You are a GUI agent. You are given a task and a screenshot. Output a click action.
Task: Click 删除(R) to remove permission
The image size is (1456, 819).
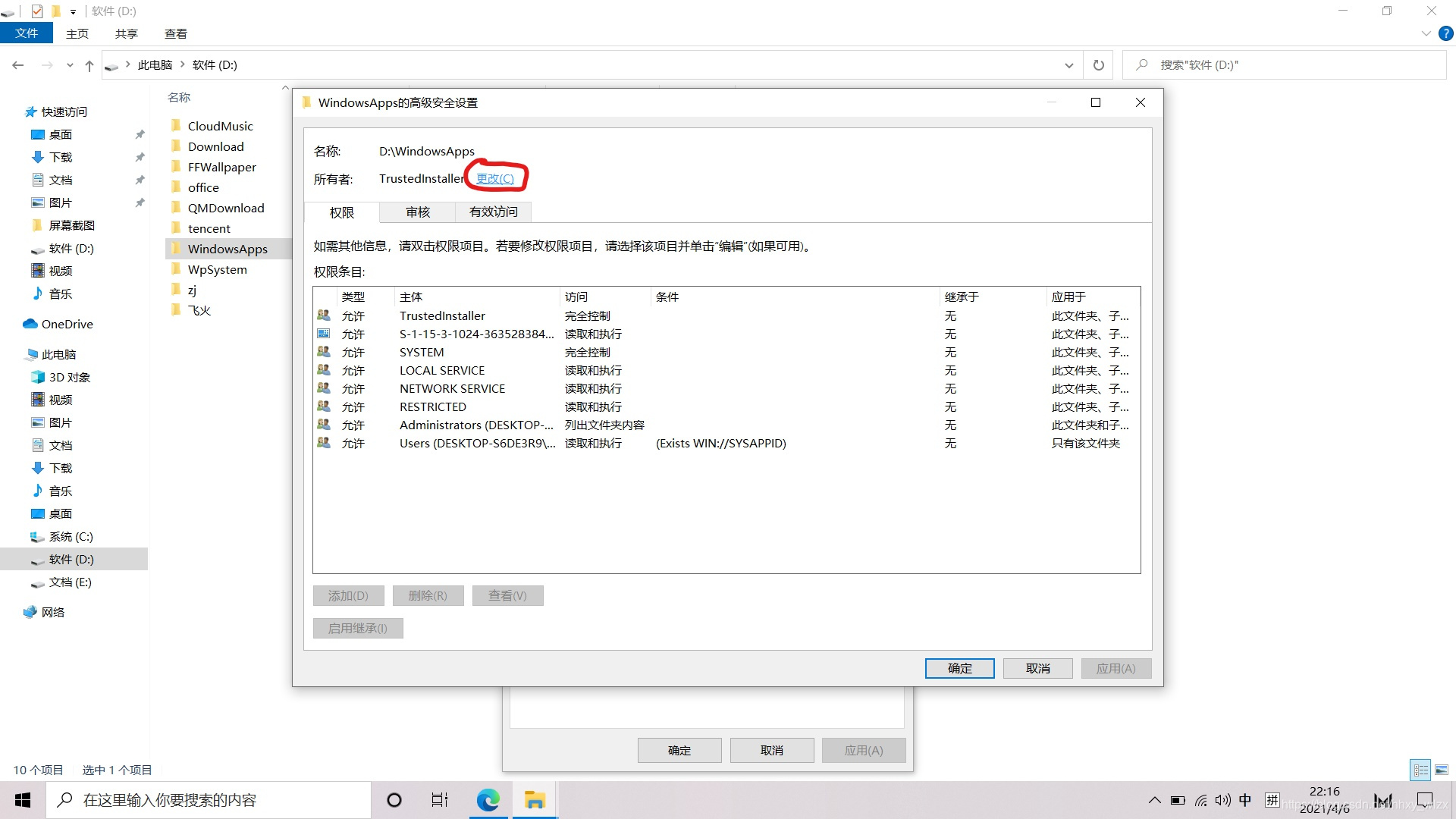tap(426, 596)
